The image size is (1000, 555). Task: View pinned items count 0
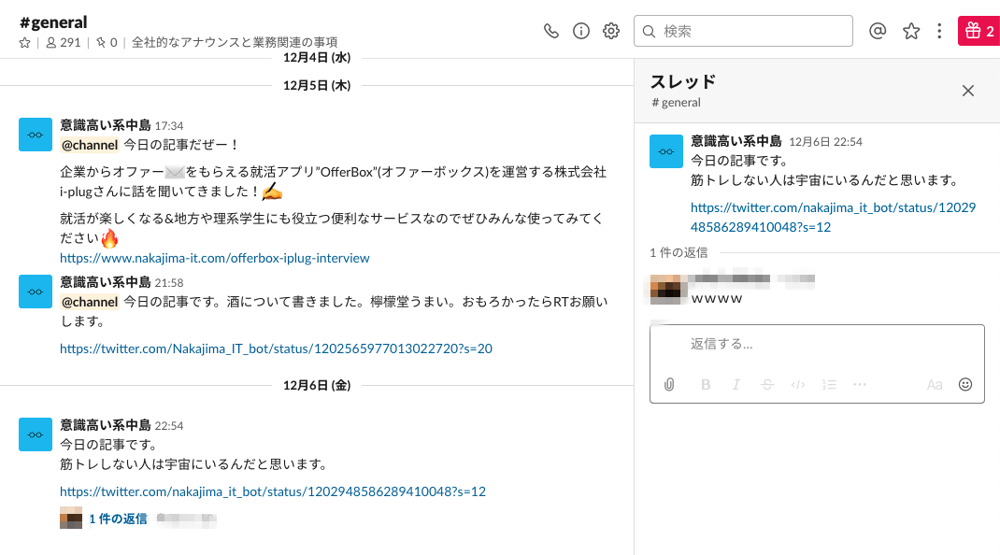click(107, 43)
